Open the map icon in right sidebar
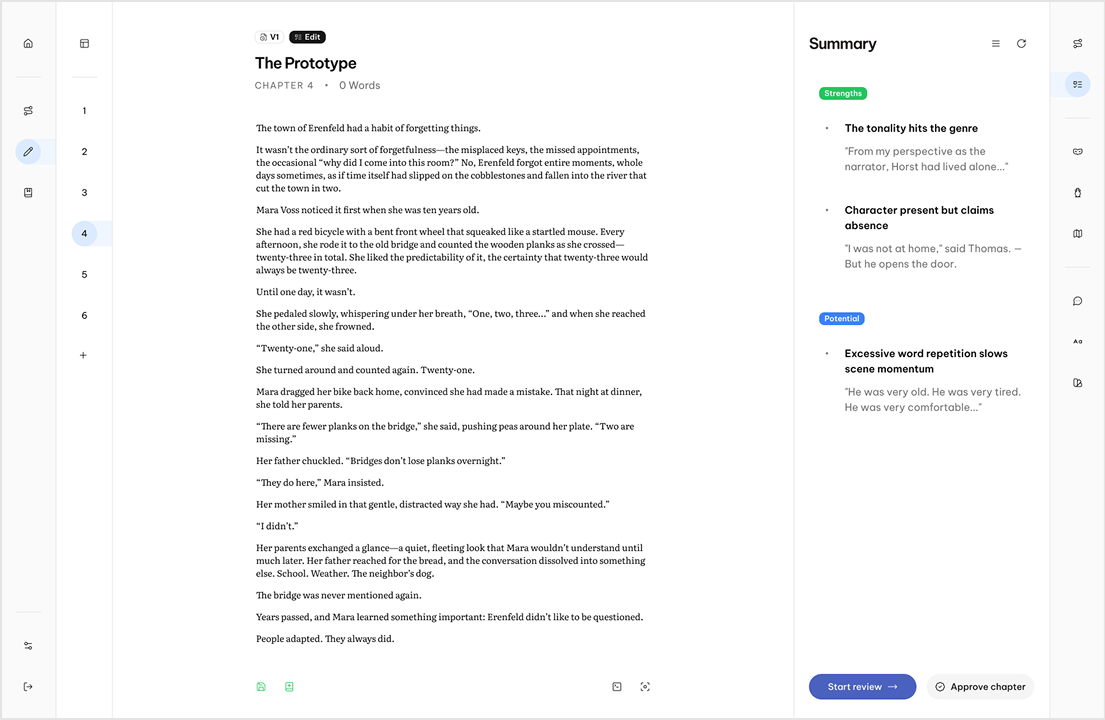Screen dimensions: 1105x720 coord(1078,233)
